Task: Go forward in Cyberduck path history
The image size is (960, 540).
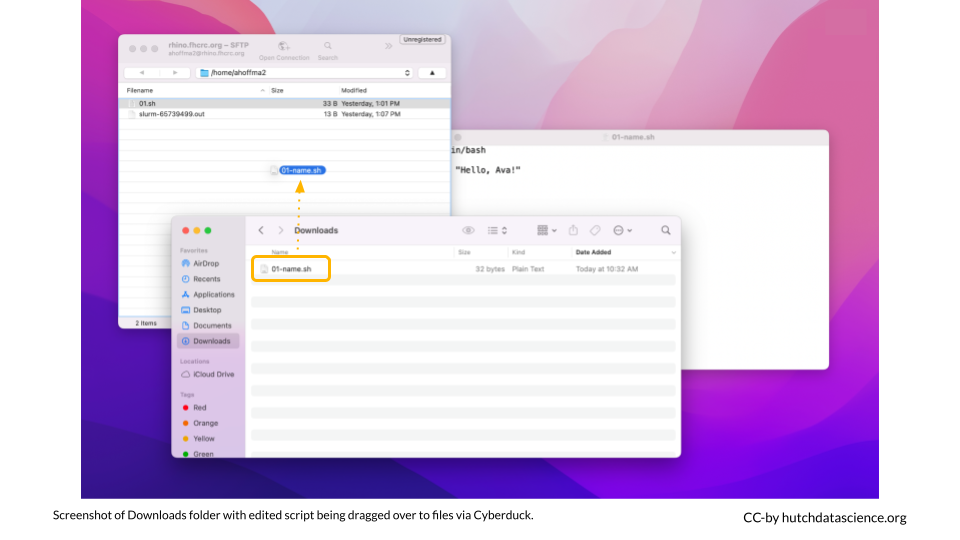Action: [x=175, y=72]
